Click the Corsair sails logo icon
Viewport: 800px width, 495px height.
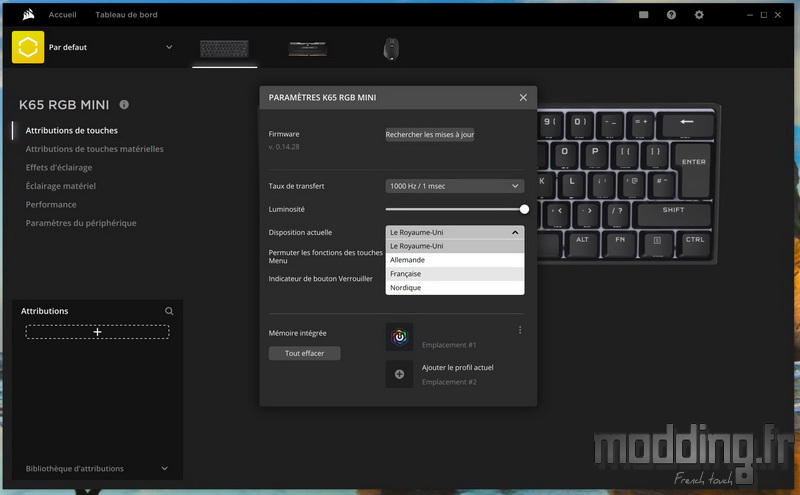[x=29, y=14]
